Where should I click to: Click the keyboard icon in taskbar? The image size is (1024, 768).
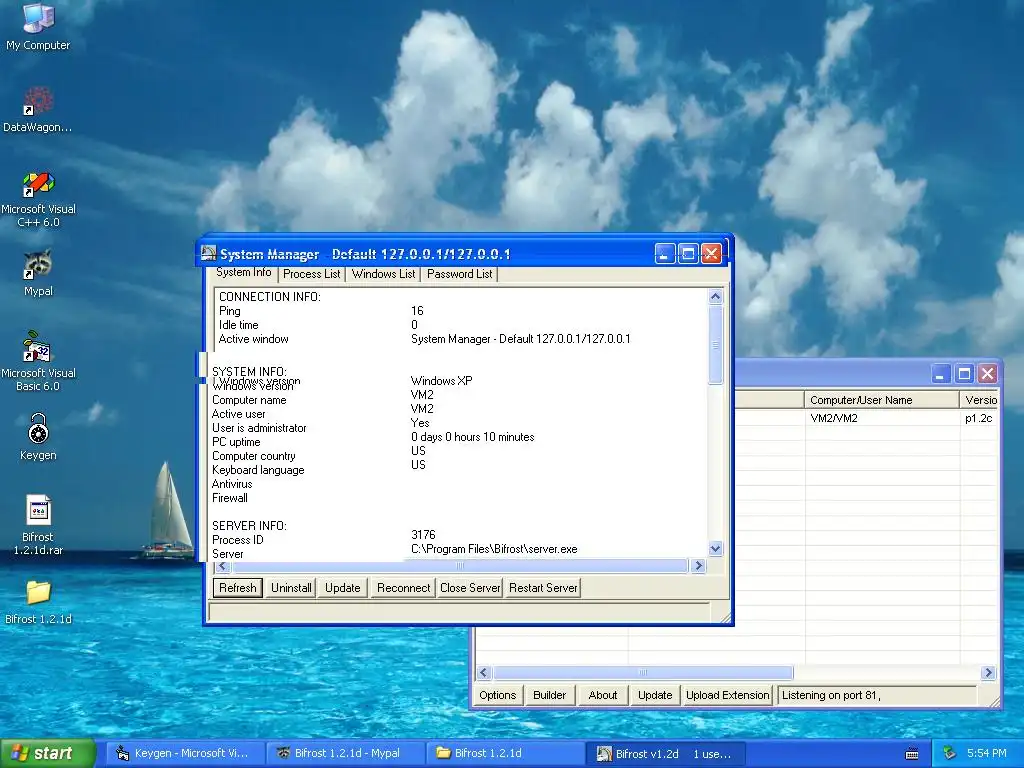pos(912,754)
